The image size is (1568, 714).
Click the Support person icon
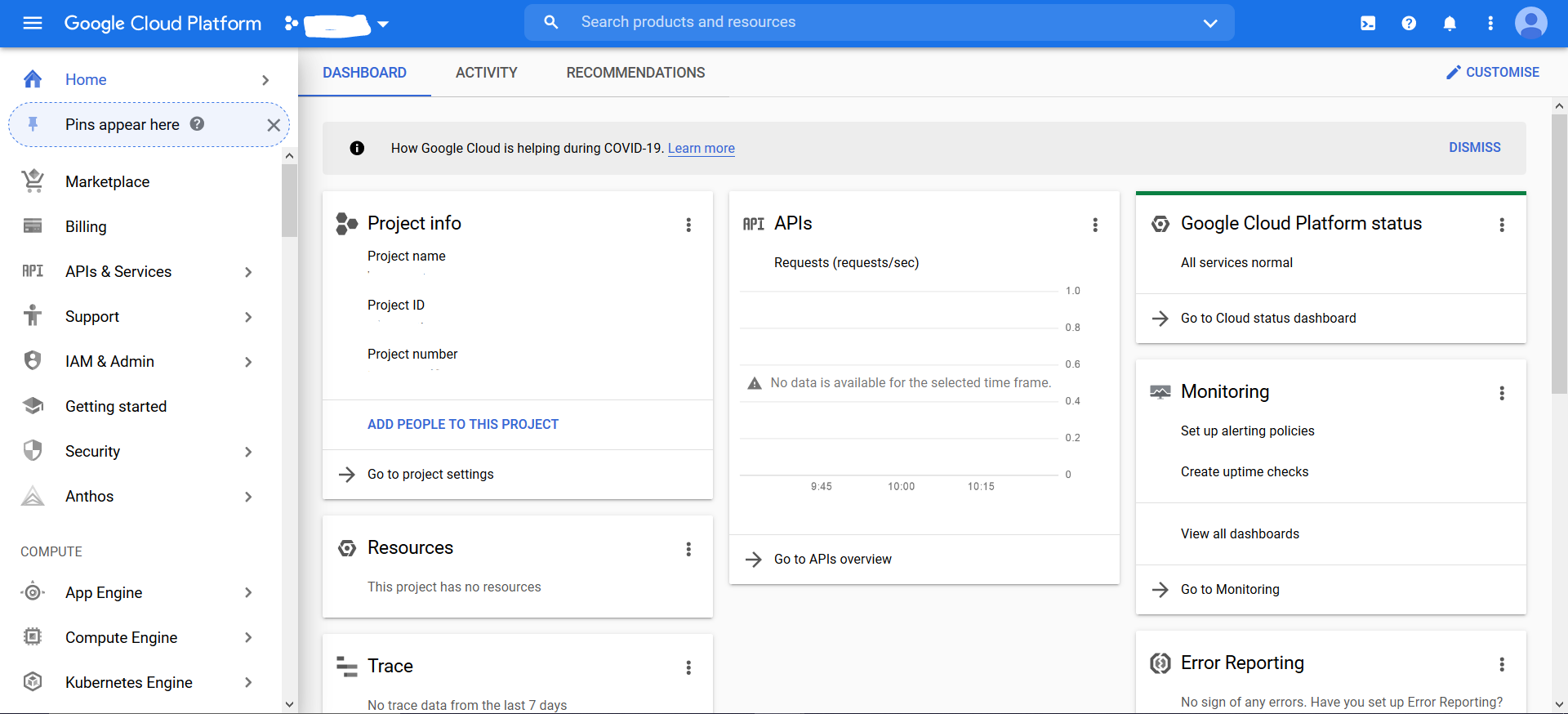[x=33, y=315]
